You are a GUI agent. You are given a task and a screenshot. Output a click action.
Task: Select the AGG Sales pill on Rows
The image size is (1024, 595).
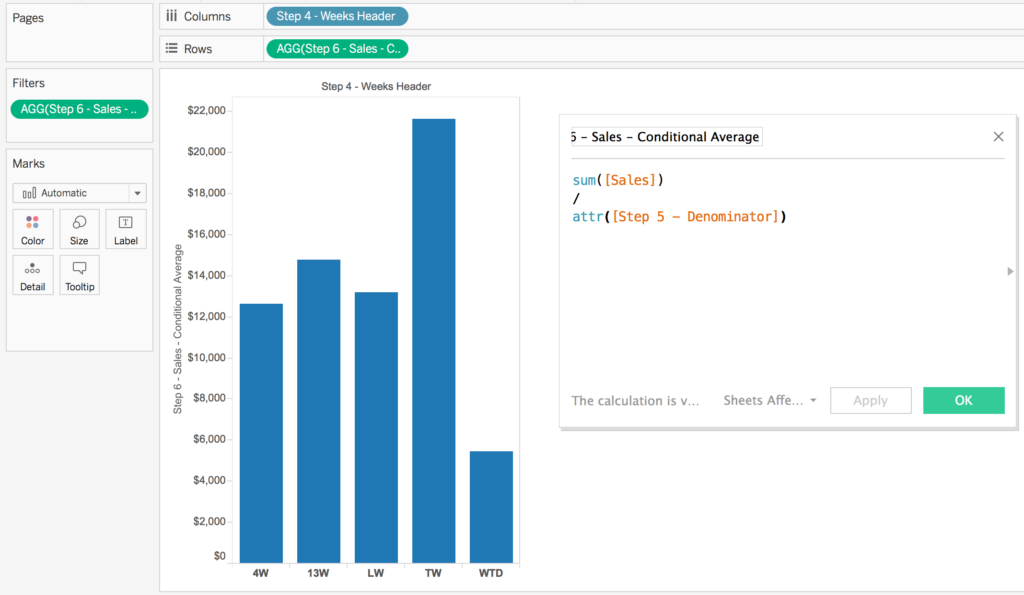click(337, 48)
